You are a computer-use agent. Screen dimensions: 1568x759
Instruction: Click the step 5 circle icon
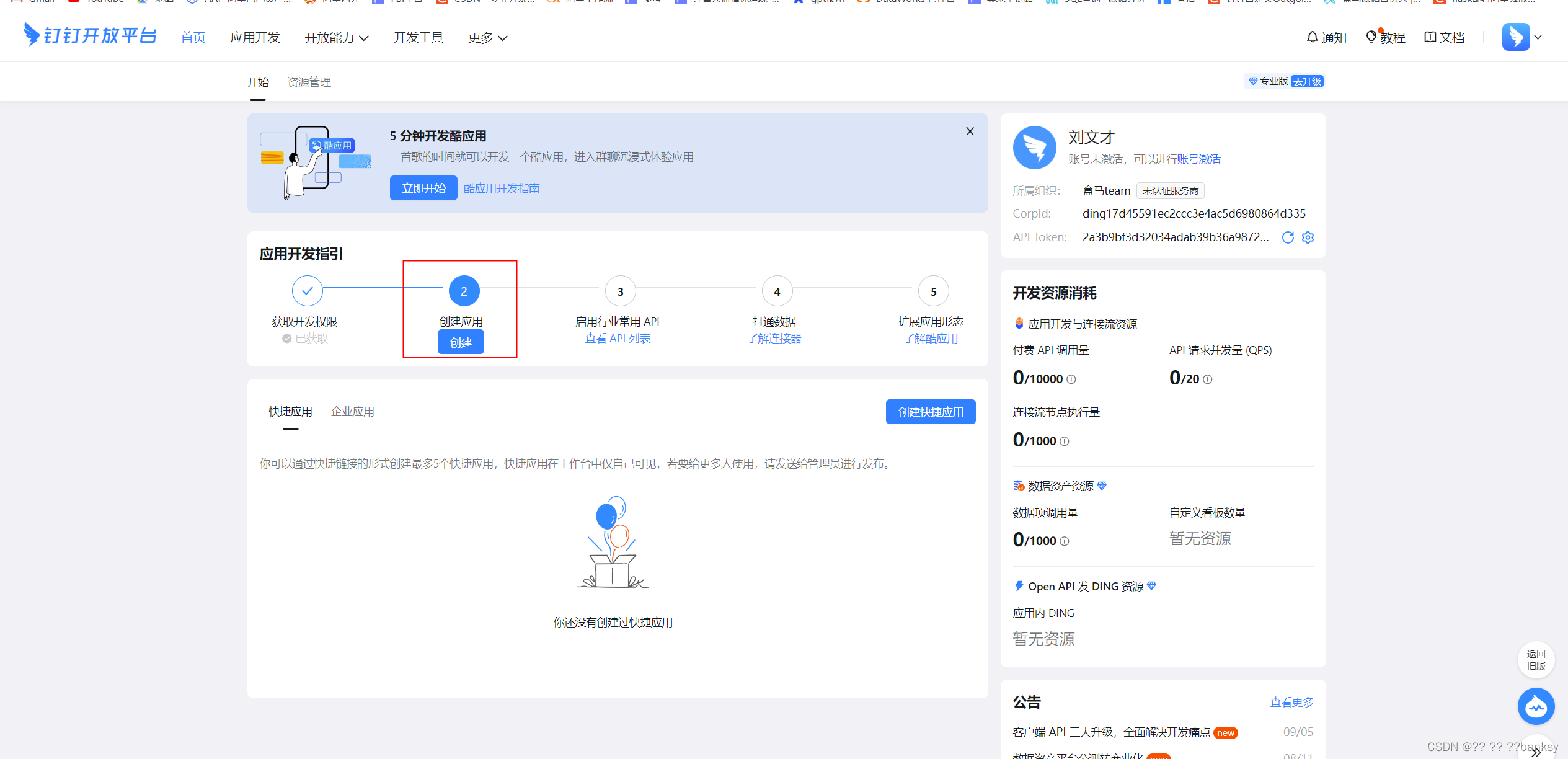pos(934,291)
